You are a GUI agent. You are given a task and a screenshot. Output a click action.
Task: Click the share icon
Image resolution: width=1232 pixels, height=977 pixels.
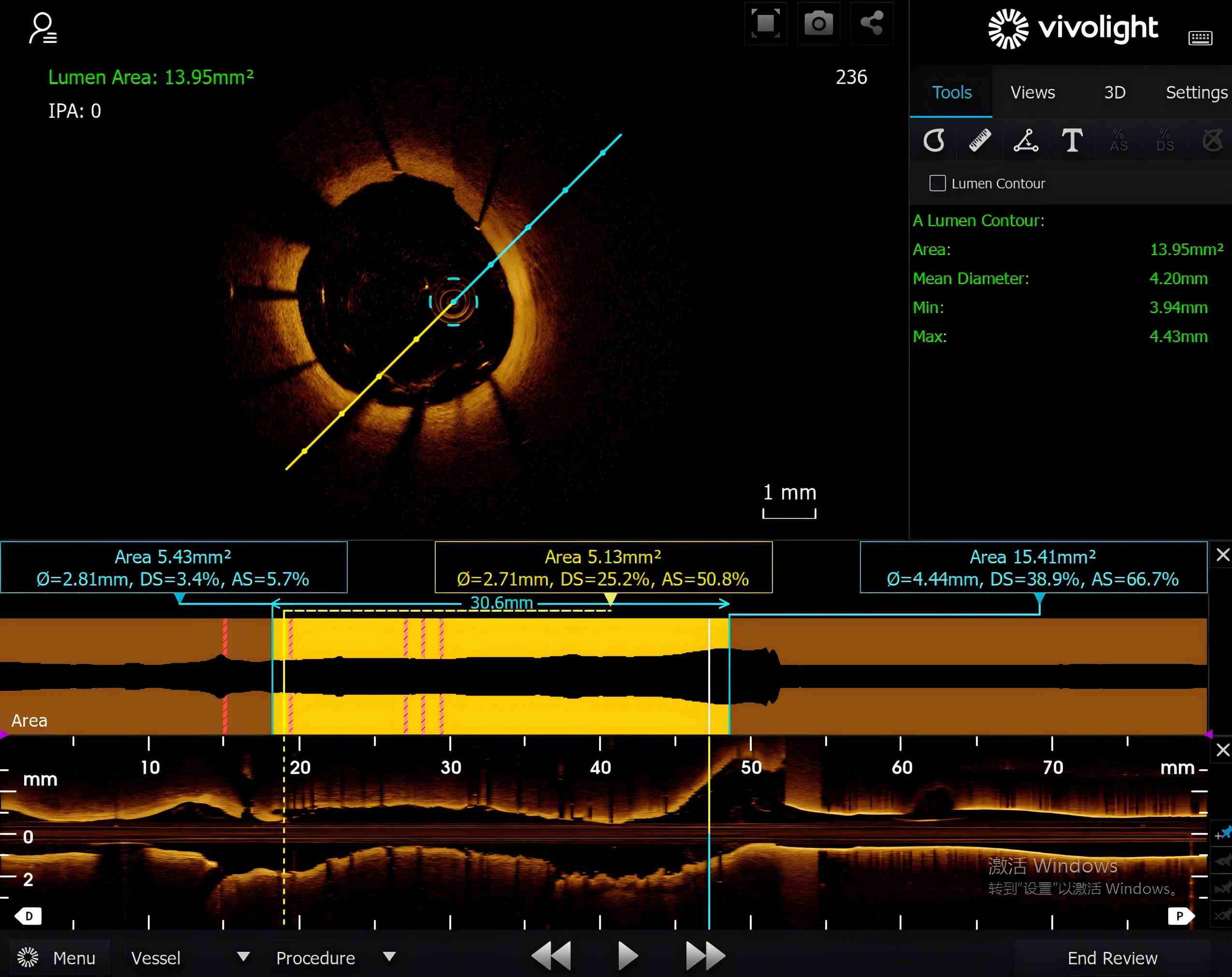(872, 24)
